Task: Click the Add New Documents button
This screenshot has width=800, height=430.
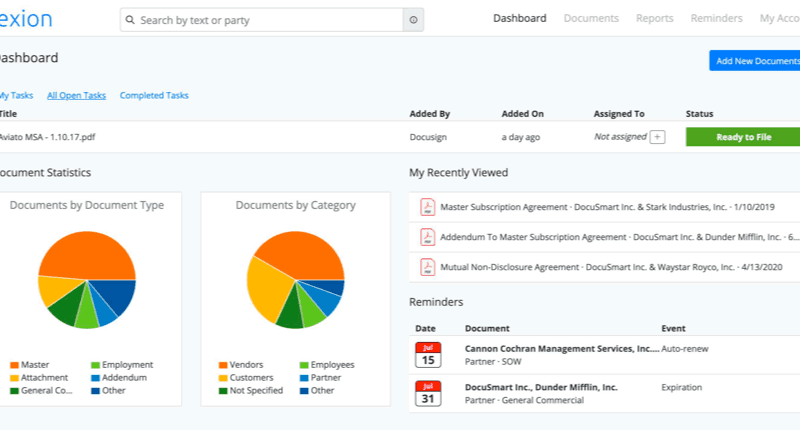Action: coord(756,61)
